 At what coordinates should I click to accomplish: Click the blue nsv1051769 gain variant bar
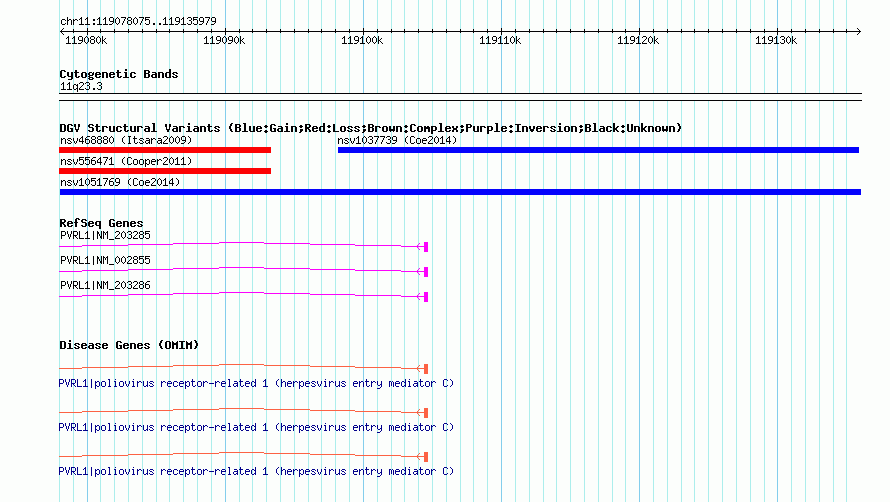tap(460, 192)
